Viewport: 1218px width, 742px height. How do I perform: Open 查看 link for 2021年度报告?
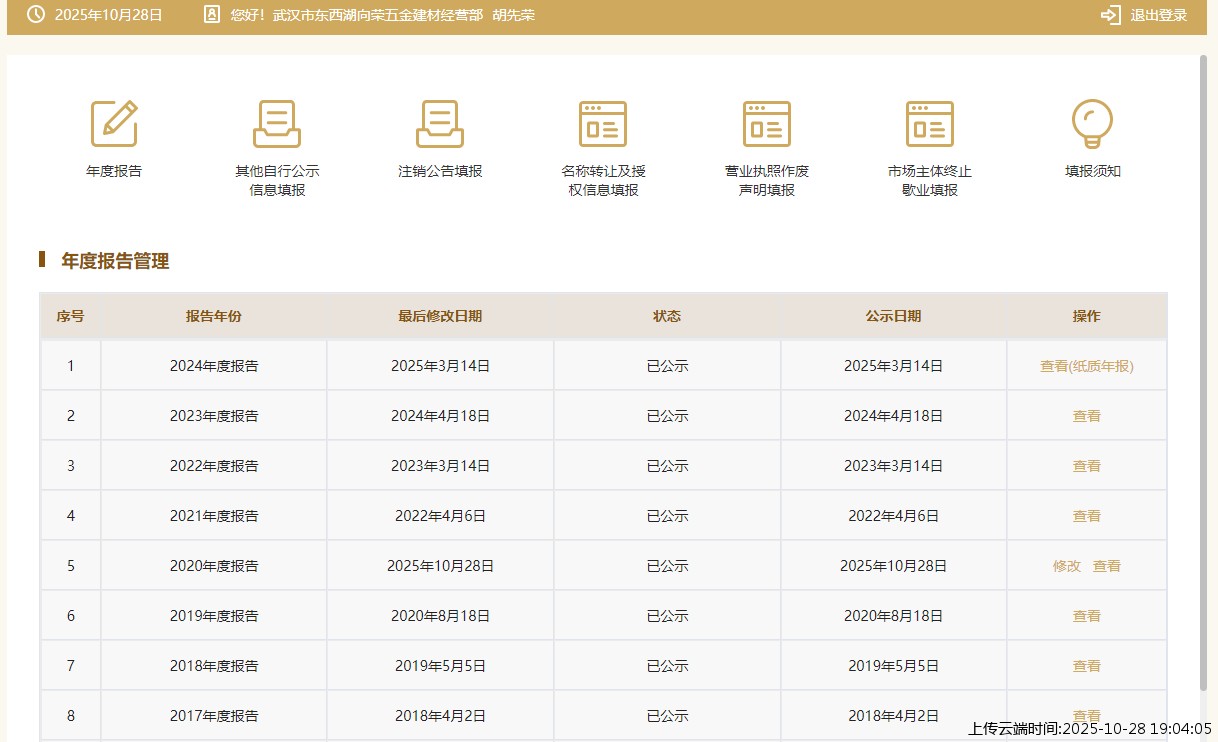pos(1086,516)
